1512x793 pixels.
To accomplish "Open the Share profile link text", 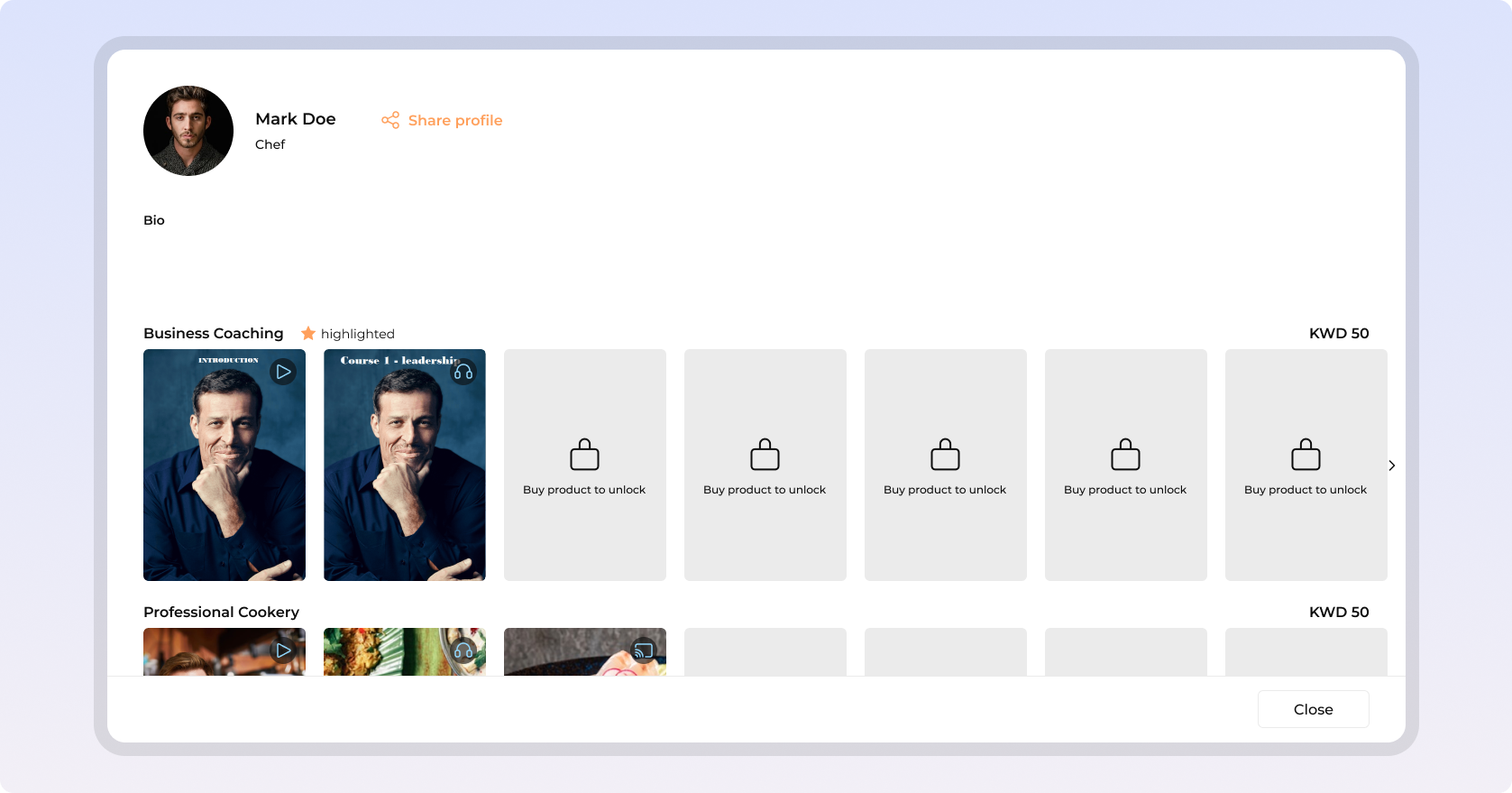I will 455,120.
